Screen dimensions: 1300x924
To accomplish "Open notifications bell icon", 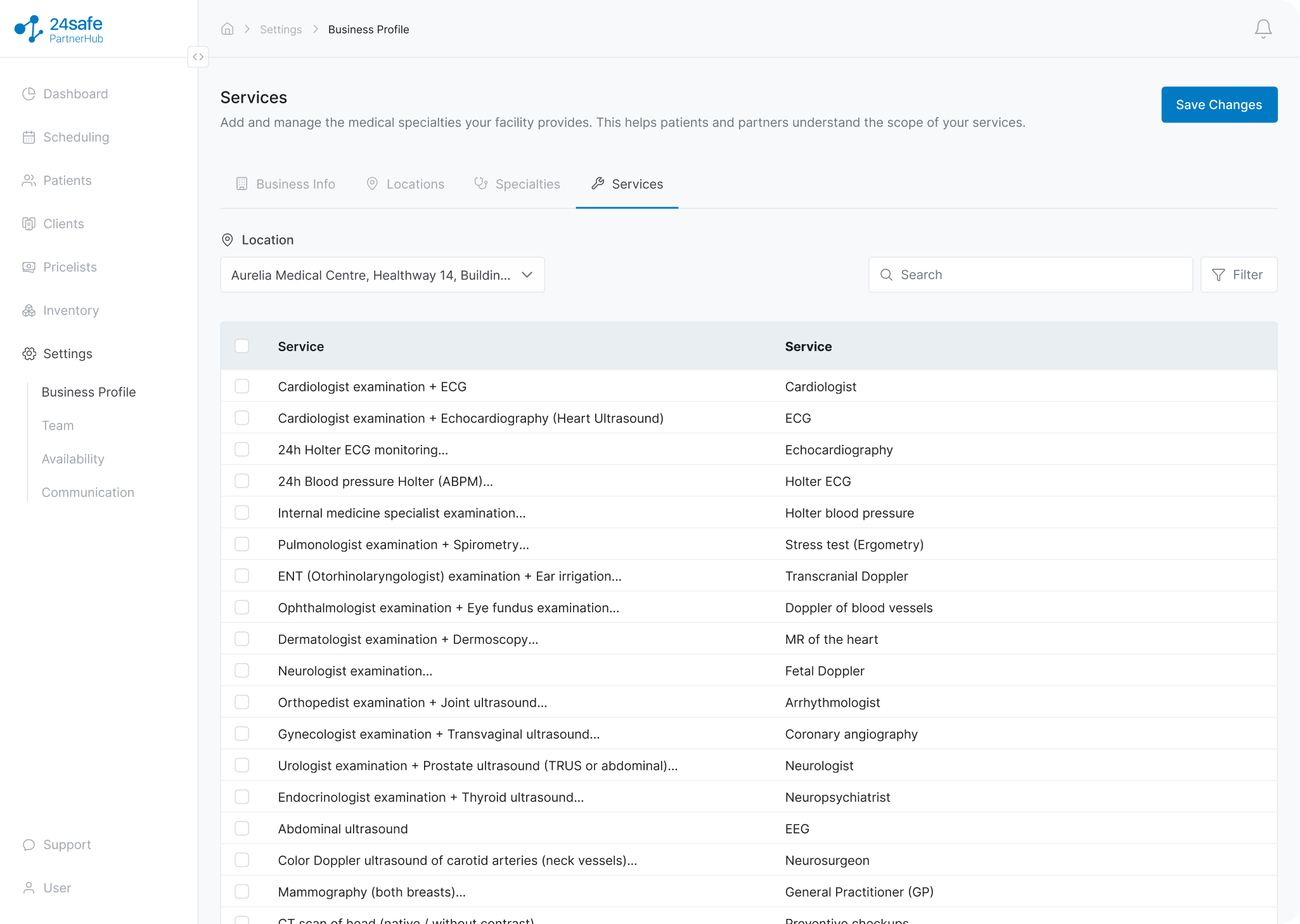I will click(x=1263, y=29).
